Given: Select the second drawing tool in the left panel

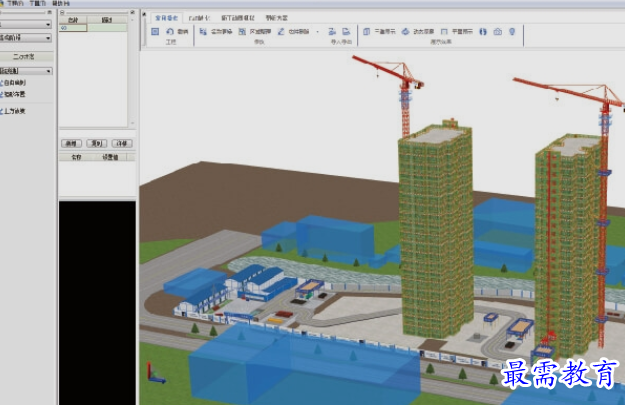Looking at the screenshot, I should tap(13, 94).
